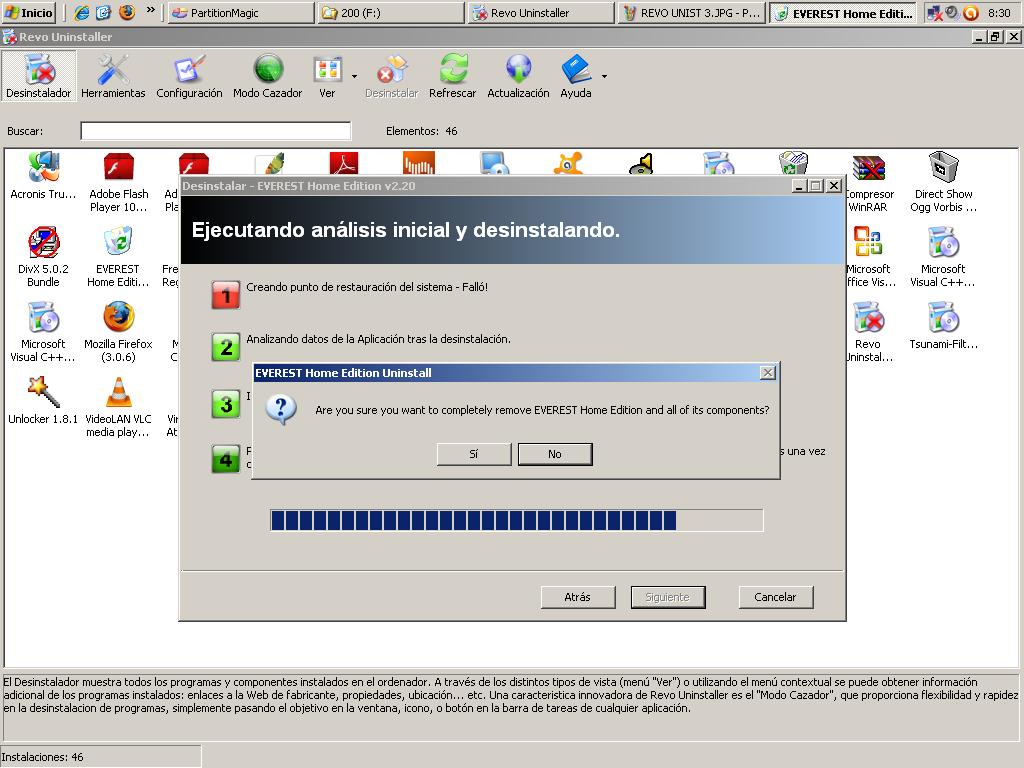Click the uninstall progress bar
The height and width of the screenshot is (768, 1024).
[x=517, y=520]
